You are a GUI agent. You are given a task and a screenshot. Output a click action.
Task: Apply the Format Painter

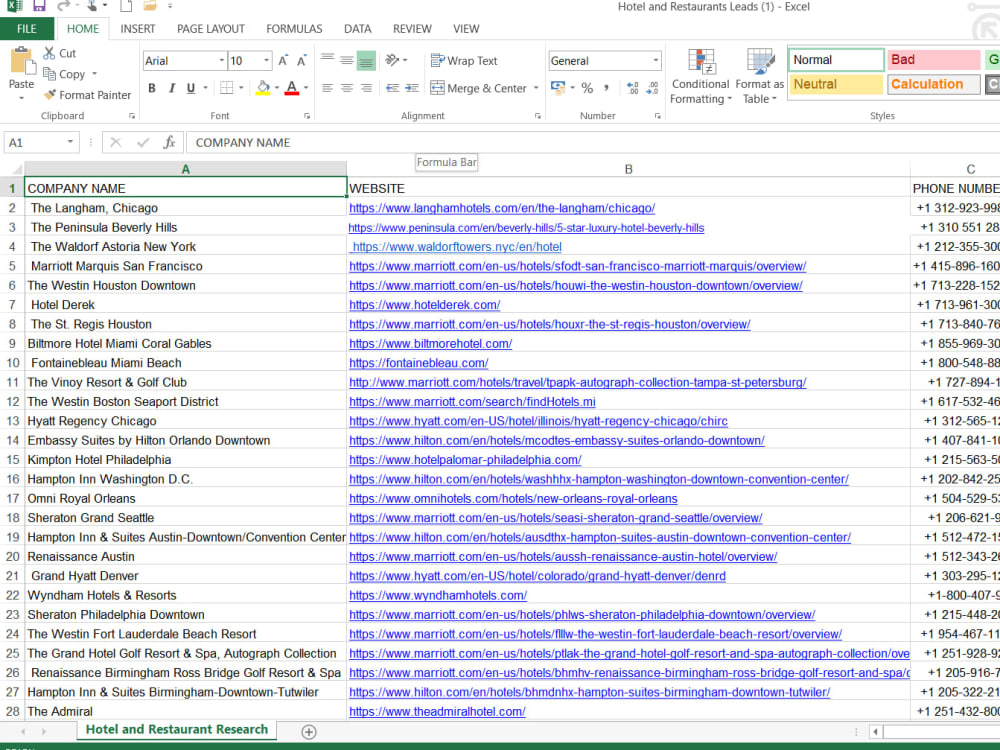pyautogui.click(x=87, y=95)
